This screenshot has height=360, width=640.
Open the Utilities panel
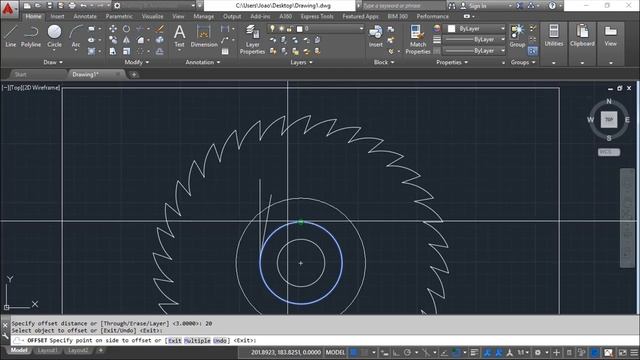553,36
